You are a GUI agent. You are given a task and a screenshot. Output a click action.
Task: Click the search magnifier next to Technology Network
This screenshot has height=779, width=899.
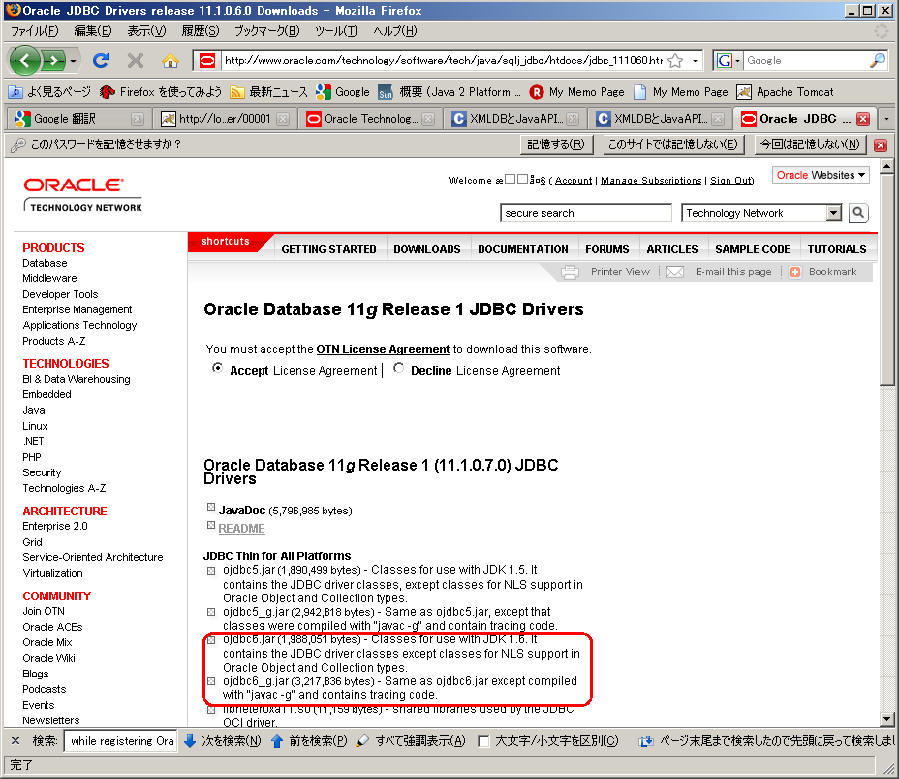[x=858, y=213]
